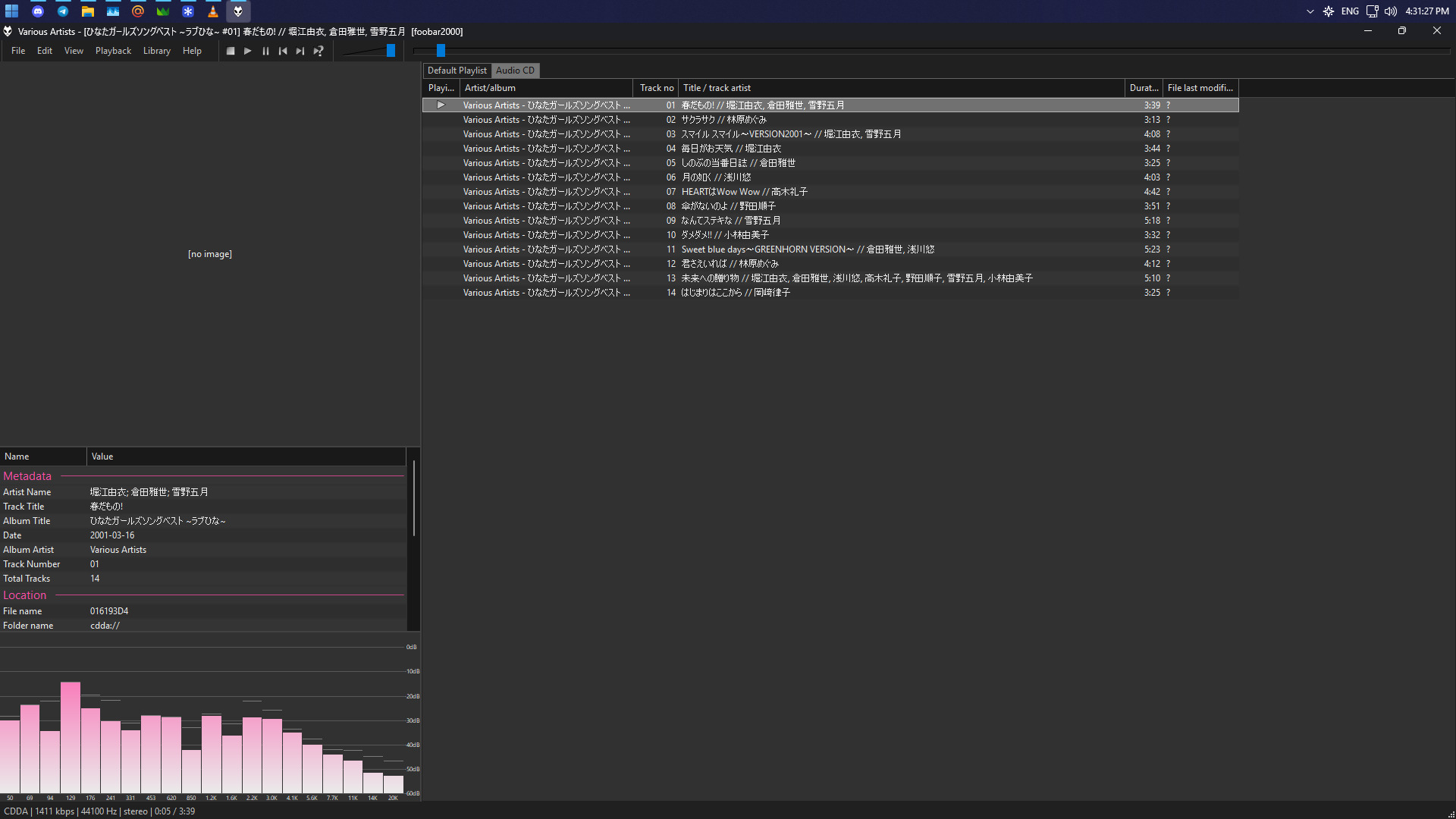The width and height of the screenshot is (1456, 819).
Task: Open the Library menu
Action: pyautogui.click(x=157, y=51)
